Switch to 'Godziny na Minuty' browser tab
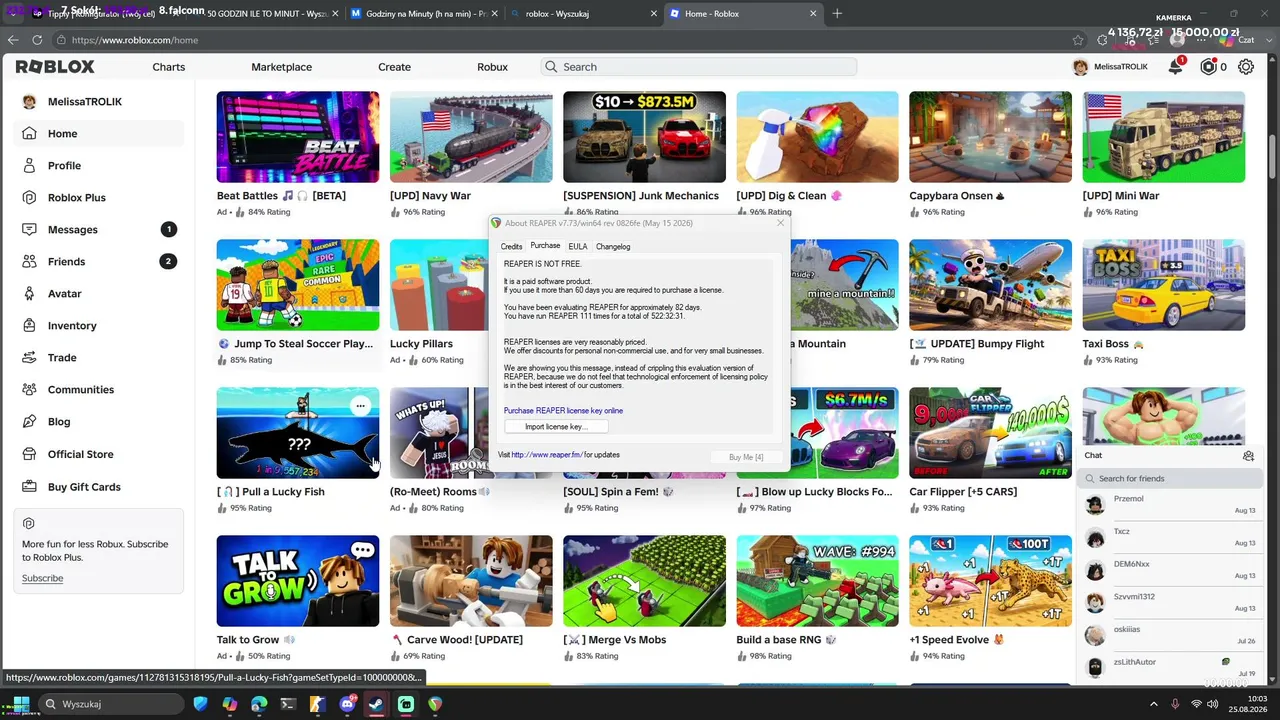 [426, 14]
